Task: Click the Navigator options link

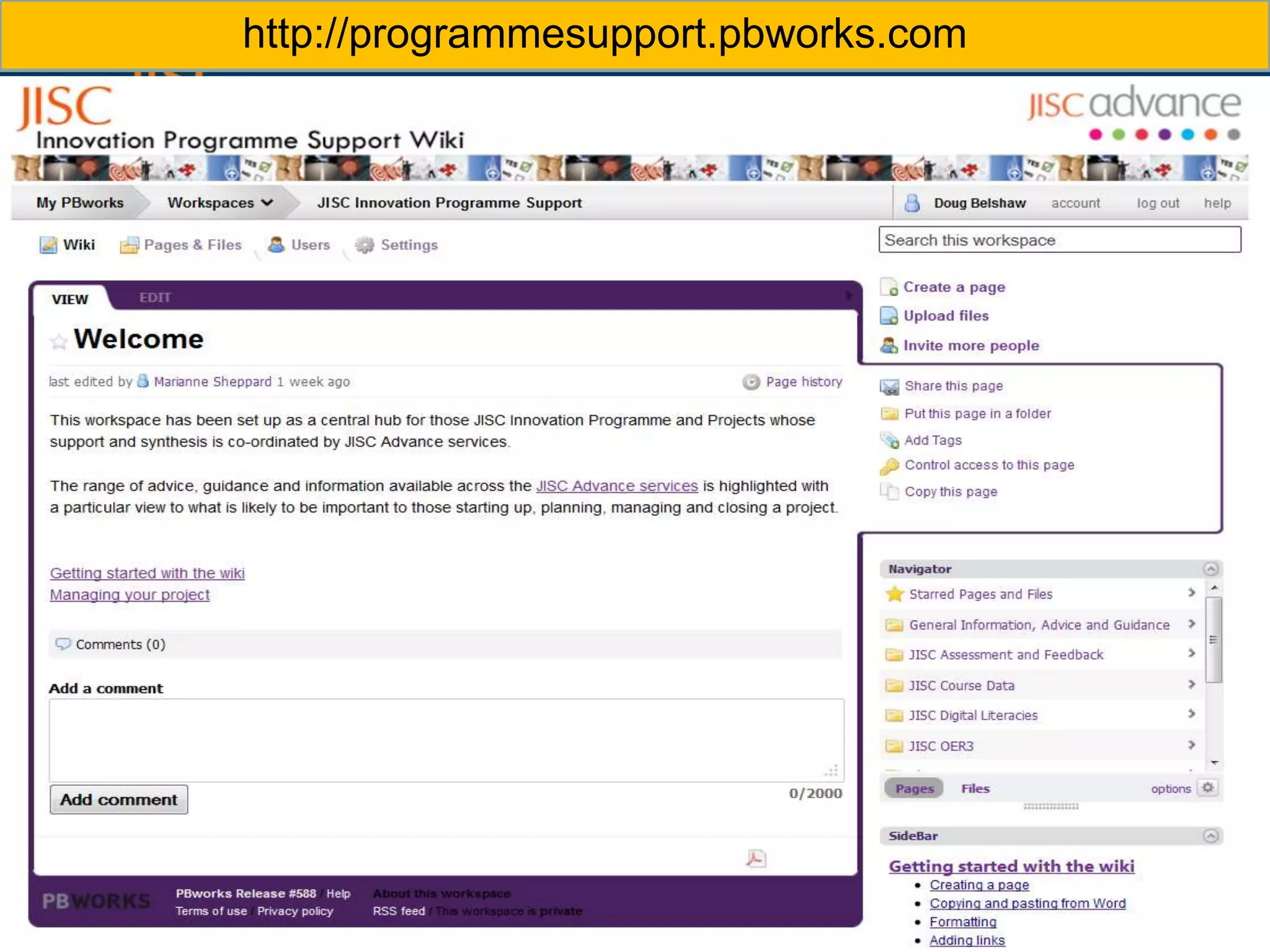Action: tap(1171, 788)
